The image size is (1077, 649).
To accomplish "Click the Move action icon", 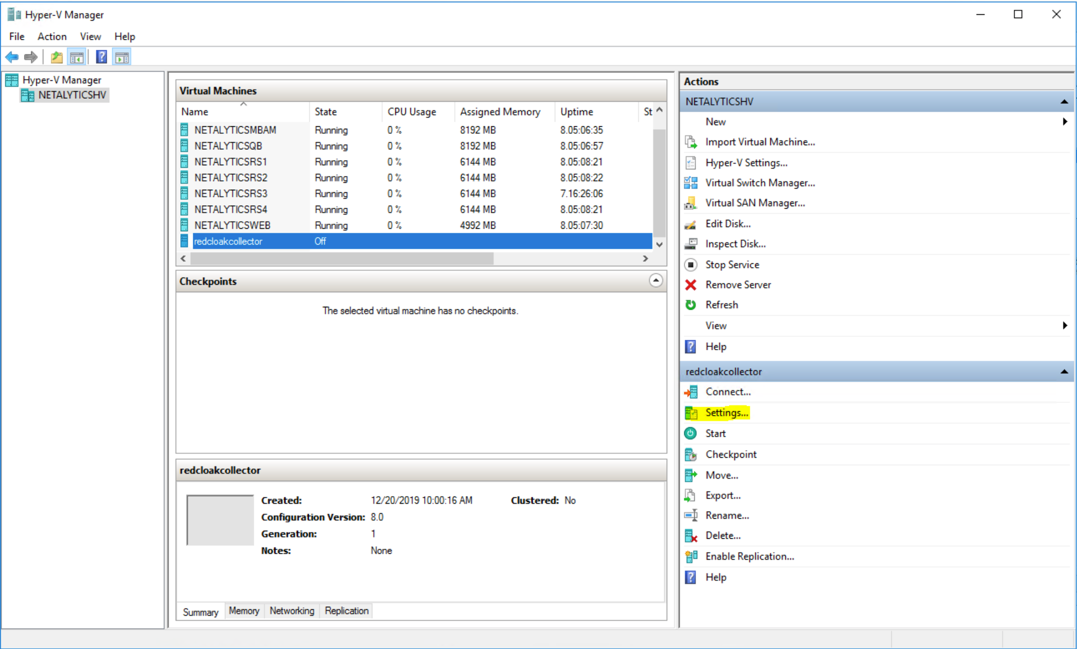I will click(691, 475).
